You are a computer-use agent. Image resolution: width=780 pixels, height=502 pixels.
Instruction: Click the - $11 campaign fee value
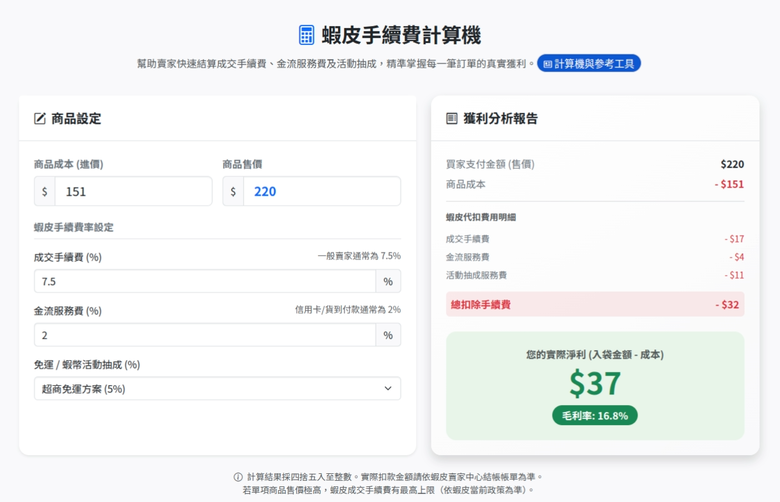(734, 275)
